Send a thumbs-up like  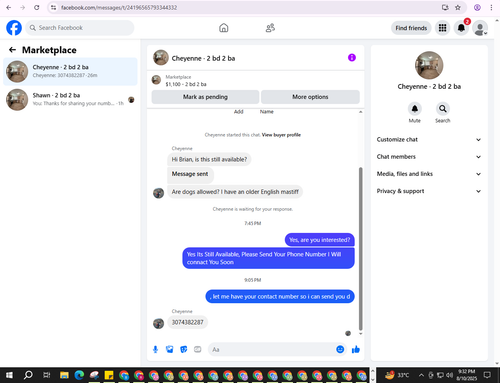click(x=356, y=349)
